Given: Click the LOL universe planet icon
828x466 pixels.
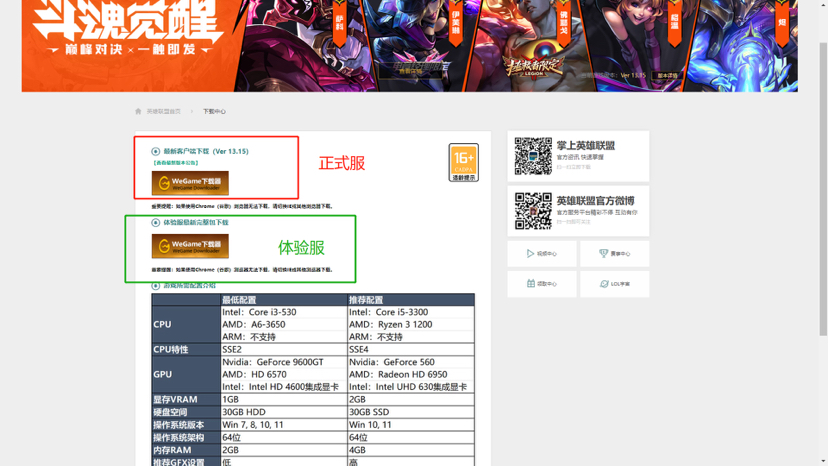Looking at the screenshot, I should coord(604,284).
